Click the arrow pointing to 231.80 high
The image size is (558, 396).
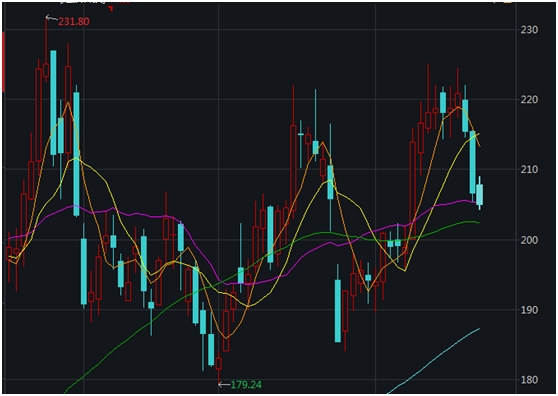pos(52,18)
